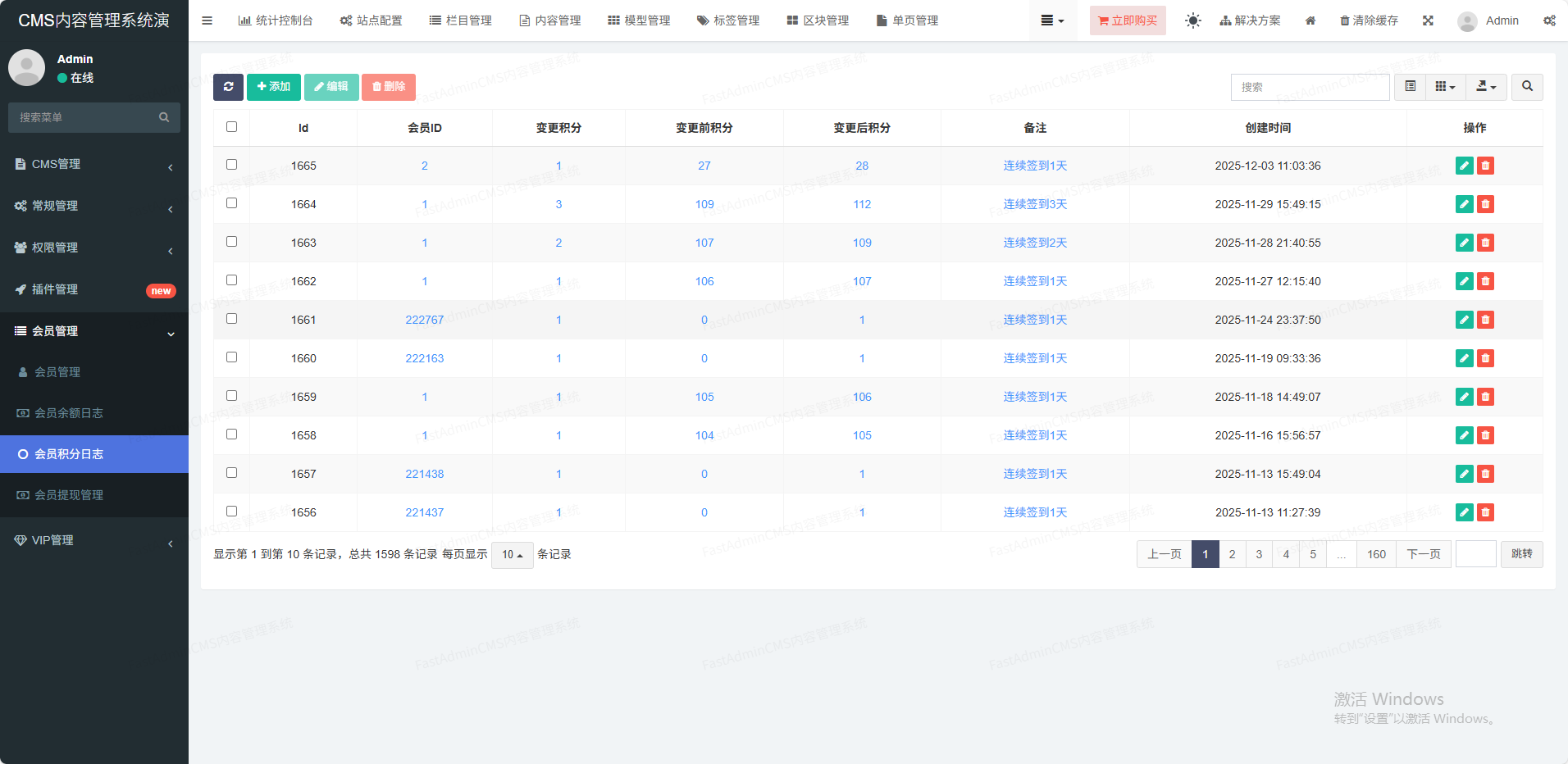
Task: Open the columns visibility dropdown
Action: pyautogui.click(x=1445, y=87)
